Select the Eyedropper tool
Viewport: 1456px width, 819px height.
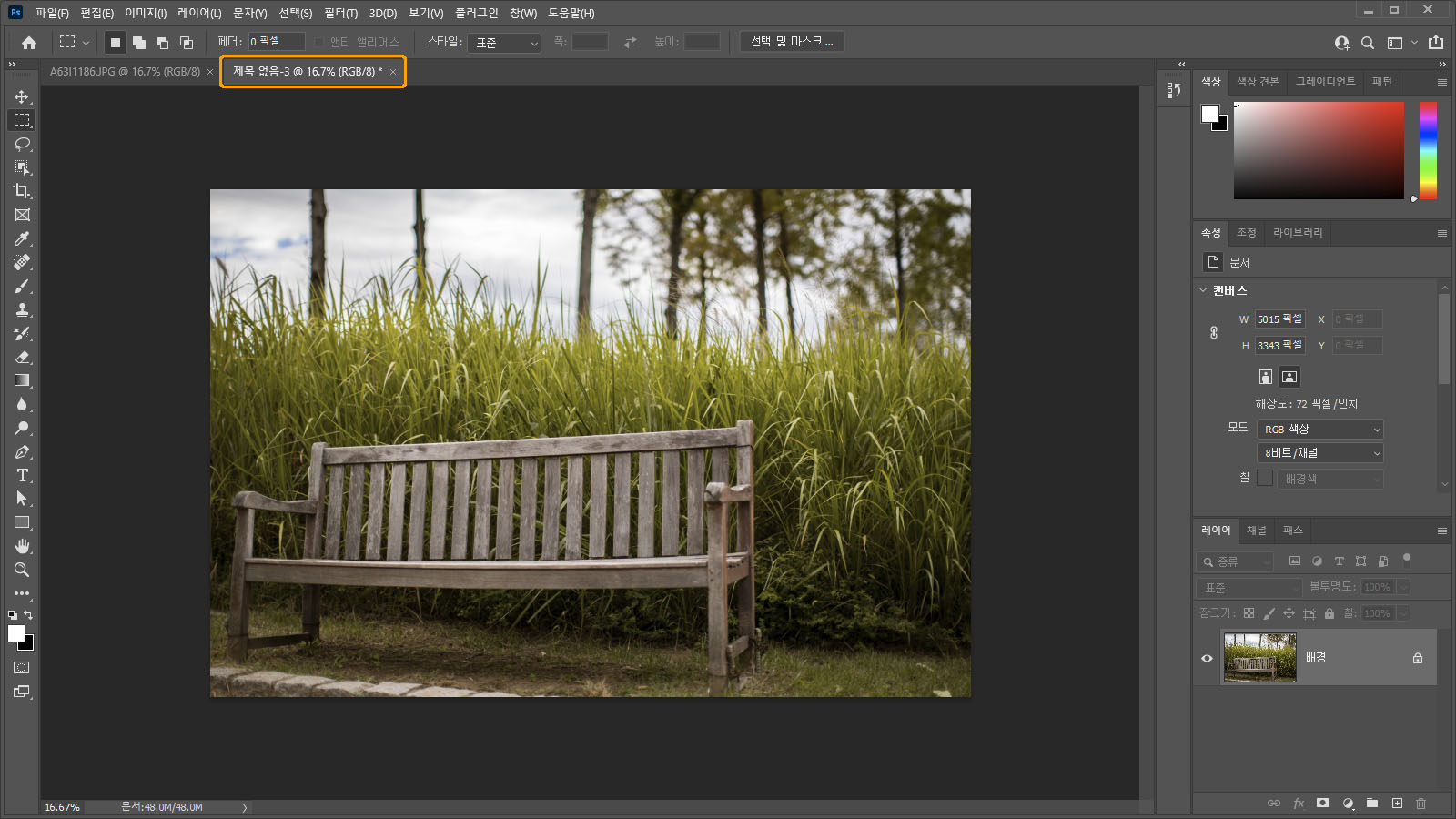(22, 238)
